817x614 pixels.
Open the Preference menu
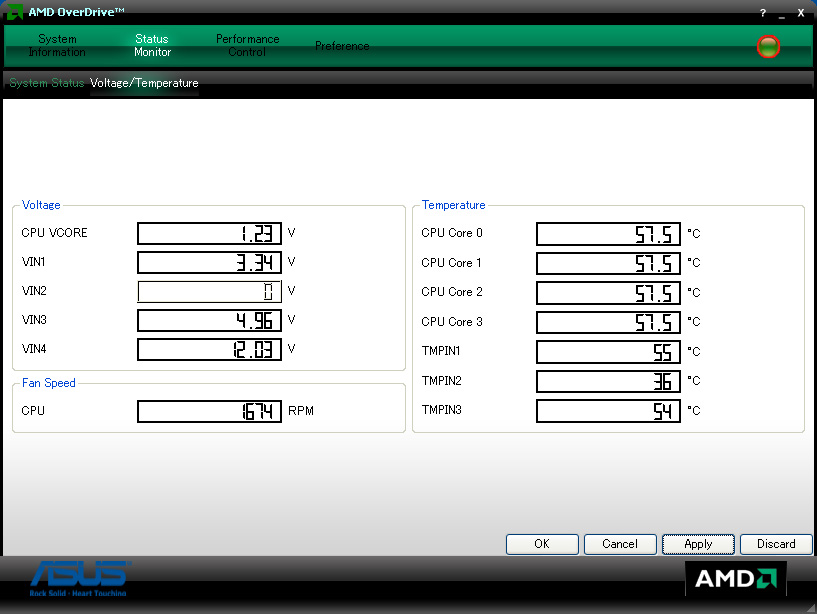(342, 46)
